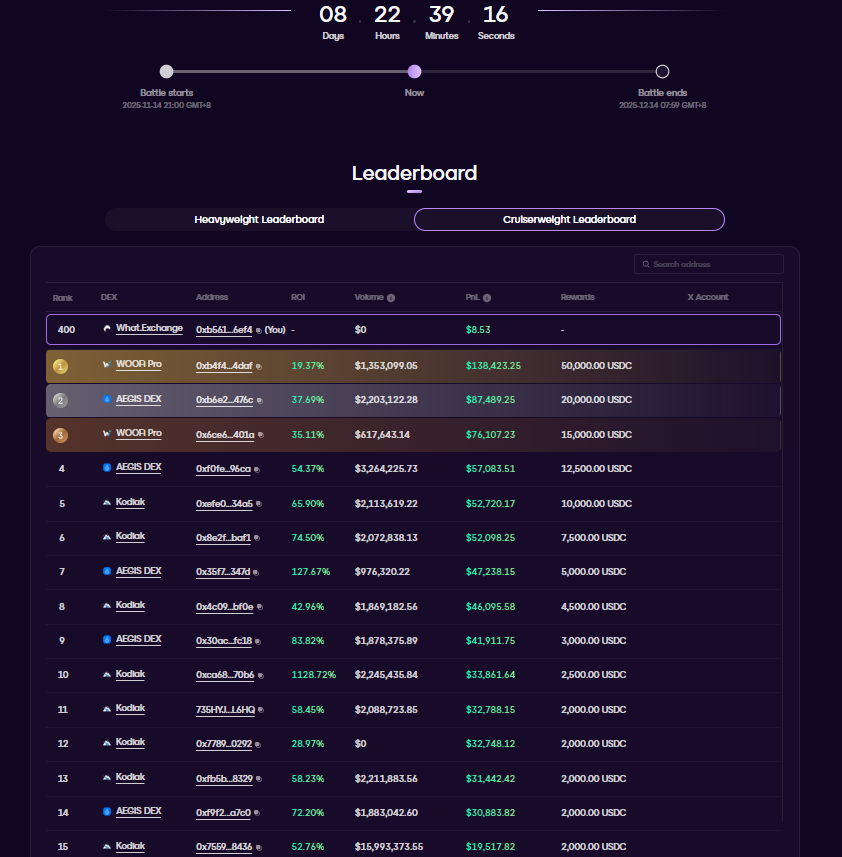The height and width of the screenshot is (857, 842).
Task: Open the PnL column info icon
Action: click(487, 298)
